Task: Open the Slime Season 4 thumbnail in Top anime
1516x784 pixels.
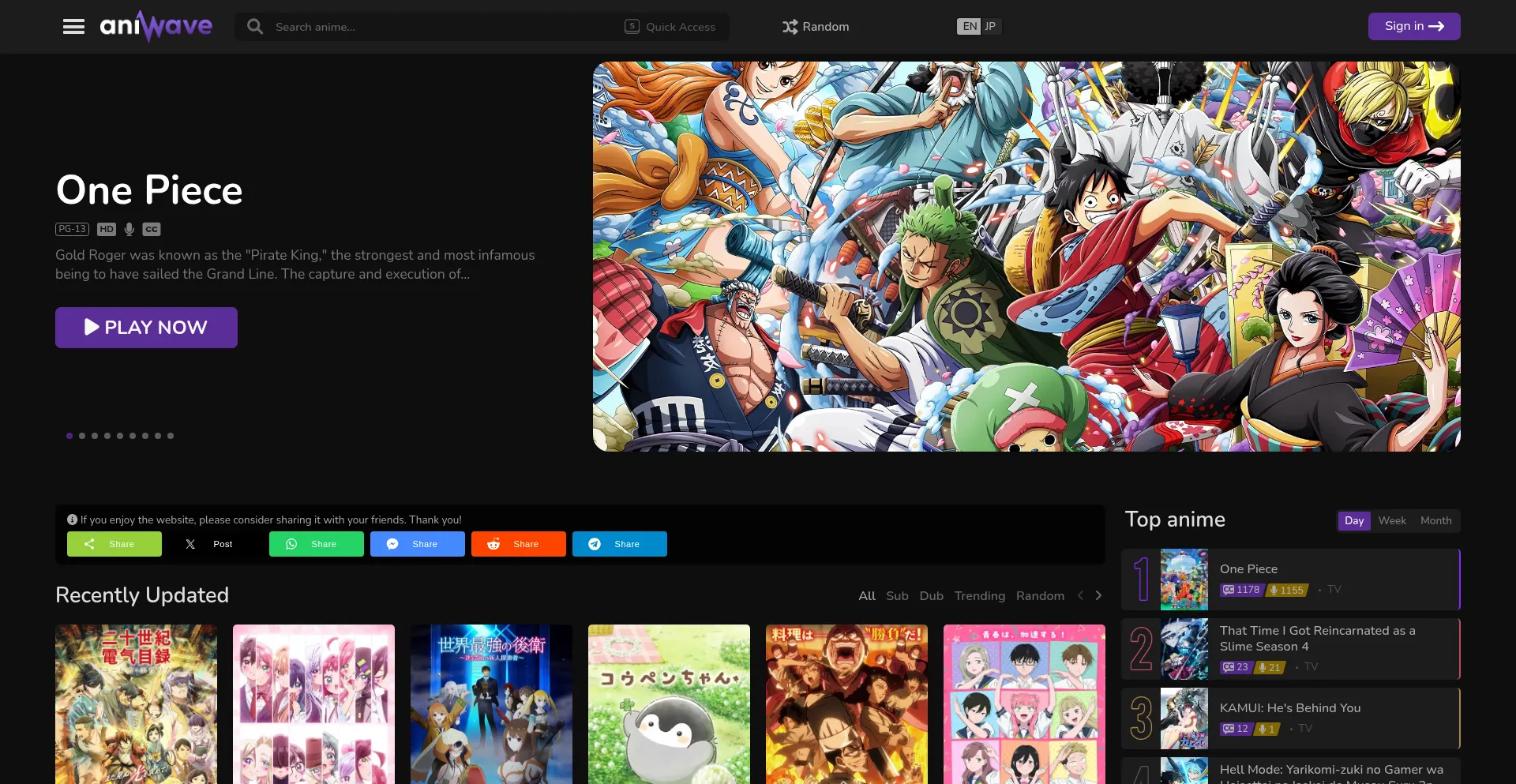Action: pos(1184,649)
